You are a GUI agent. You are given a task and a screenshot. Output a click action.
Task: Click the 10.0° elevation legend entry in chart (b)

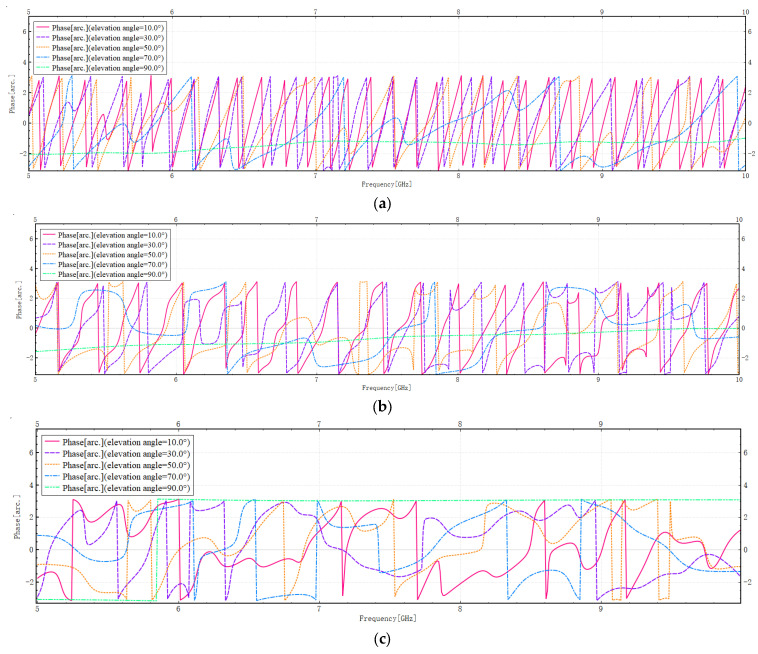coord(105,235)
